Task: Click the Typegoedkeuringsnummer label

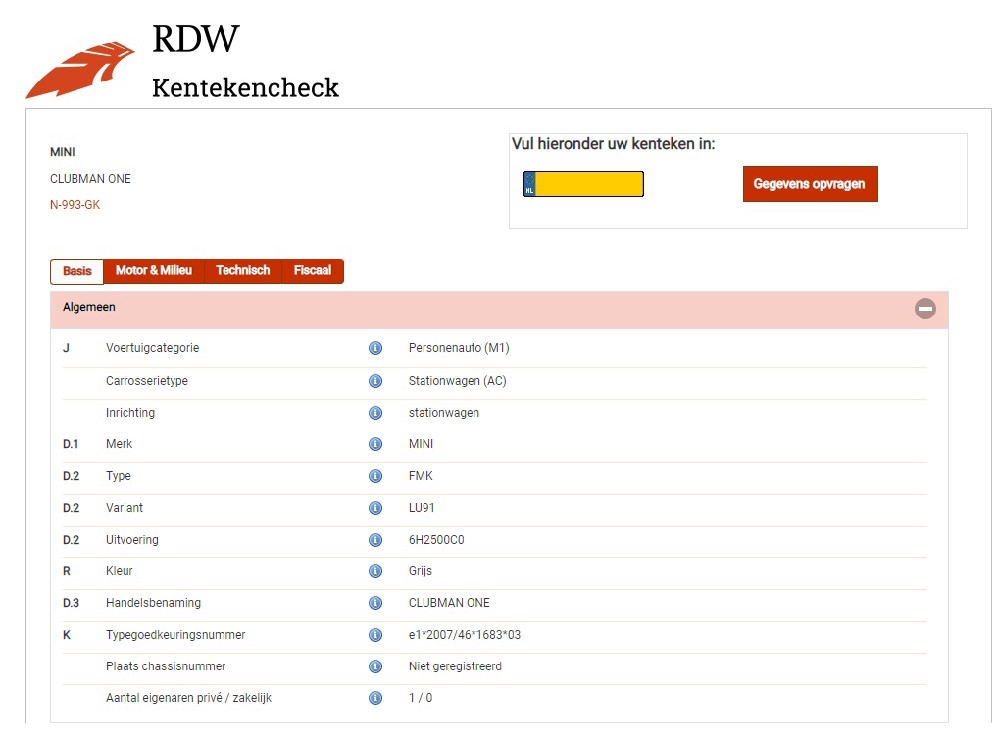Action: (175, 634)
